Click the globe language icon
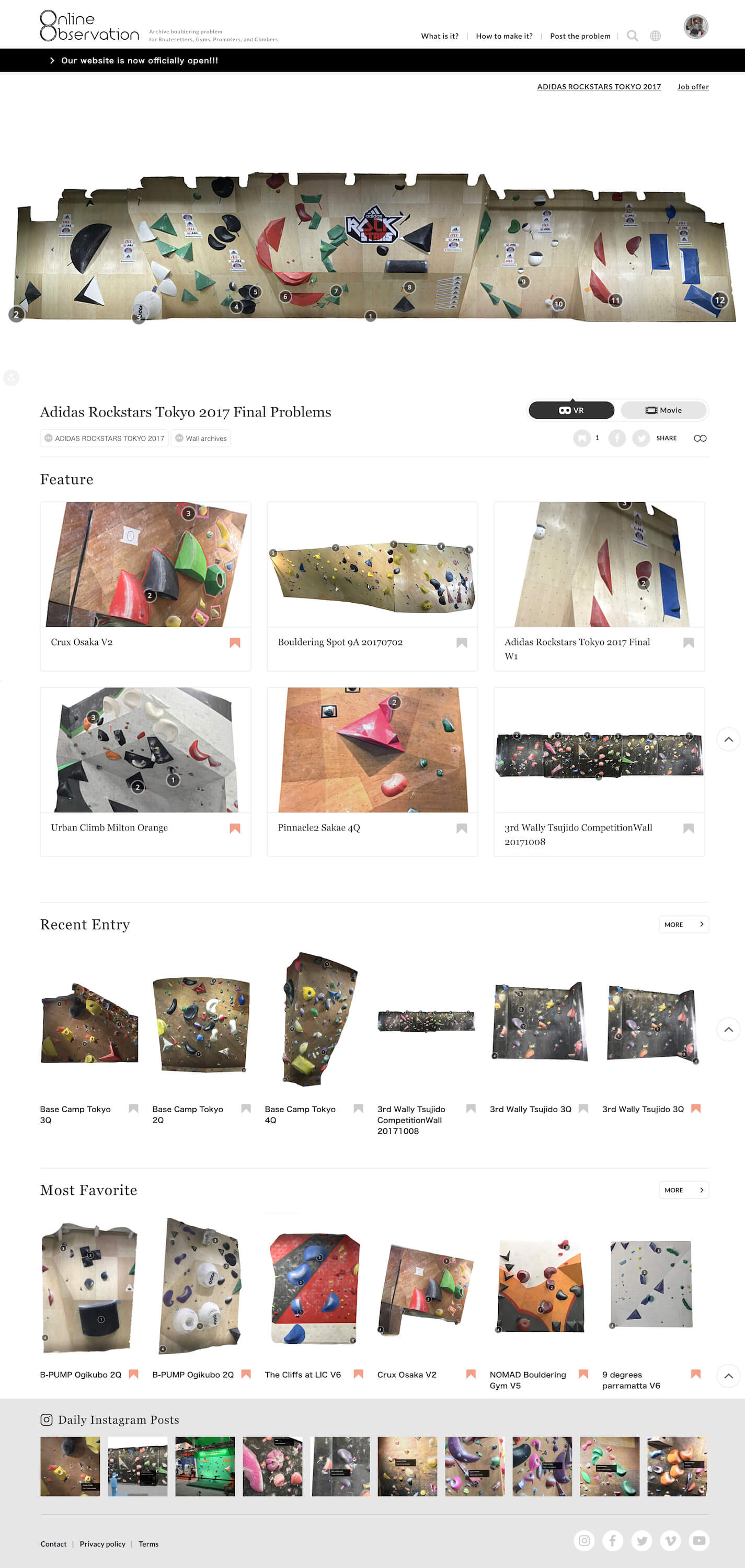The image size is (745, 1568). 655,36
